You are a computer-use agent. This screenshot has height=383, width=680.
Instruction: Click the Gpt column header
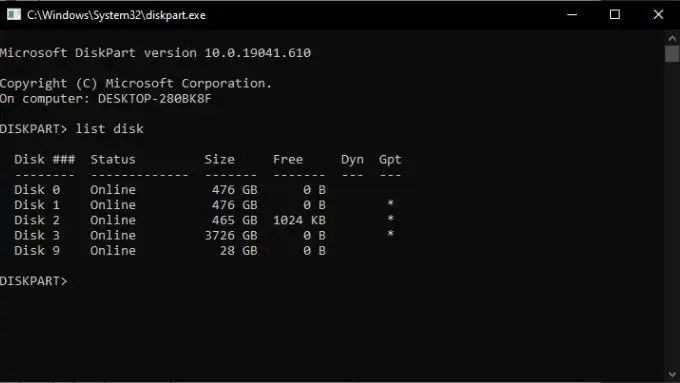coord(390,160)
